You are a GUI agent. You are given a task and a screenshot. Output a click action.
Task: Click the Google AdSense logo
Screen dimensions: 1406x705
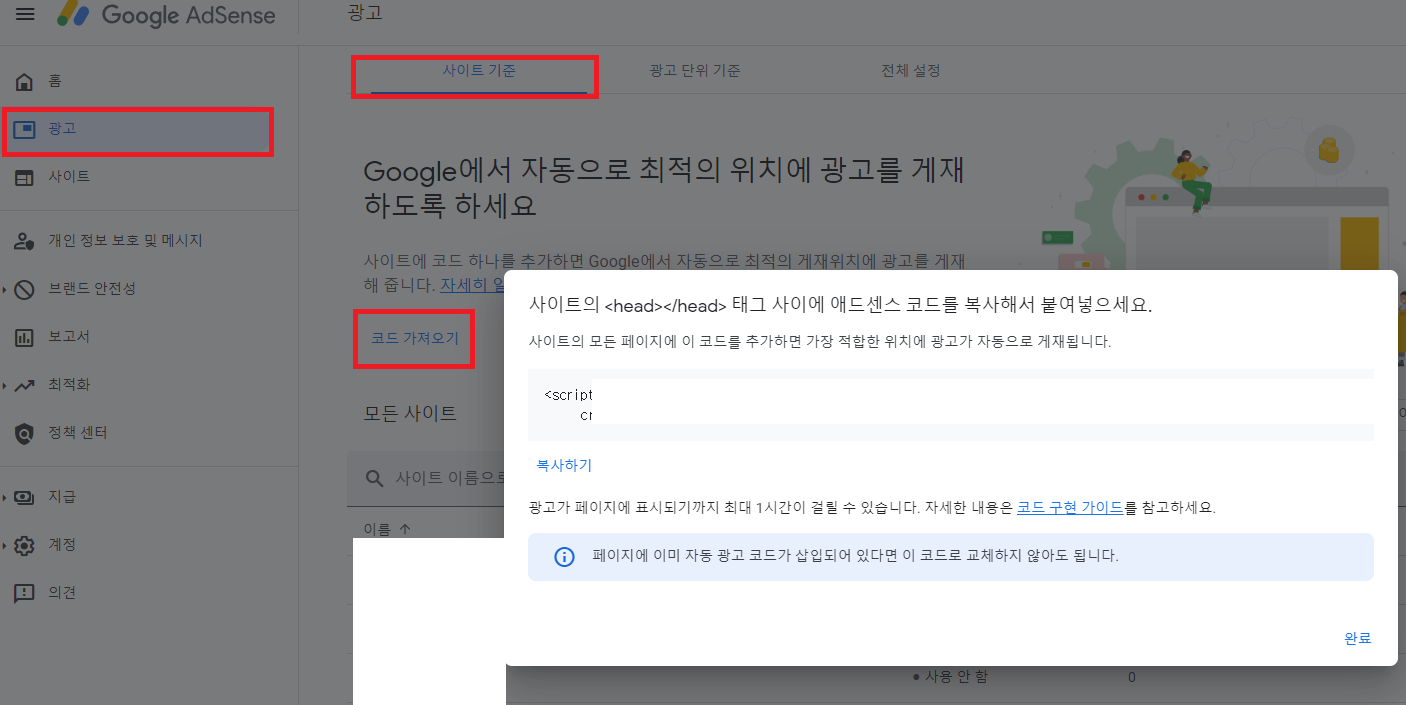pyautogui.click(x=165, y=15)
